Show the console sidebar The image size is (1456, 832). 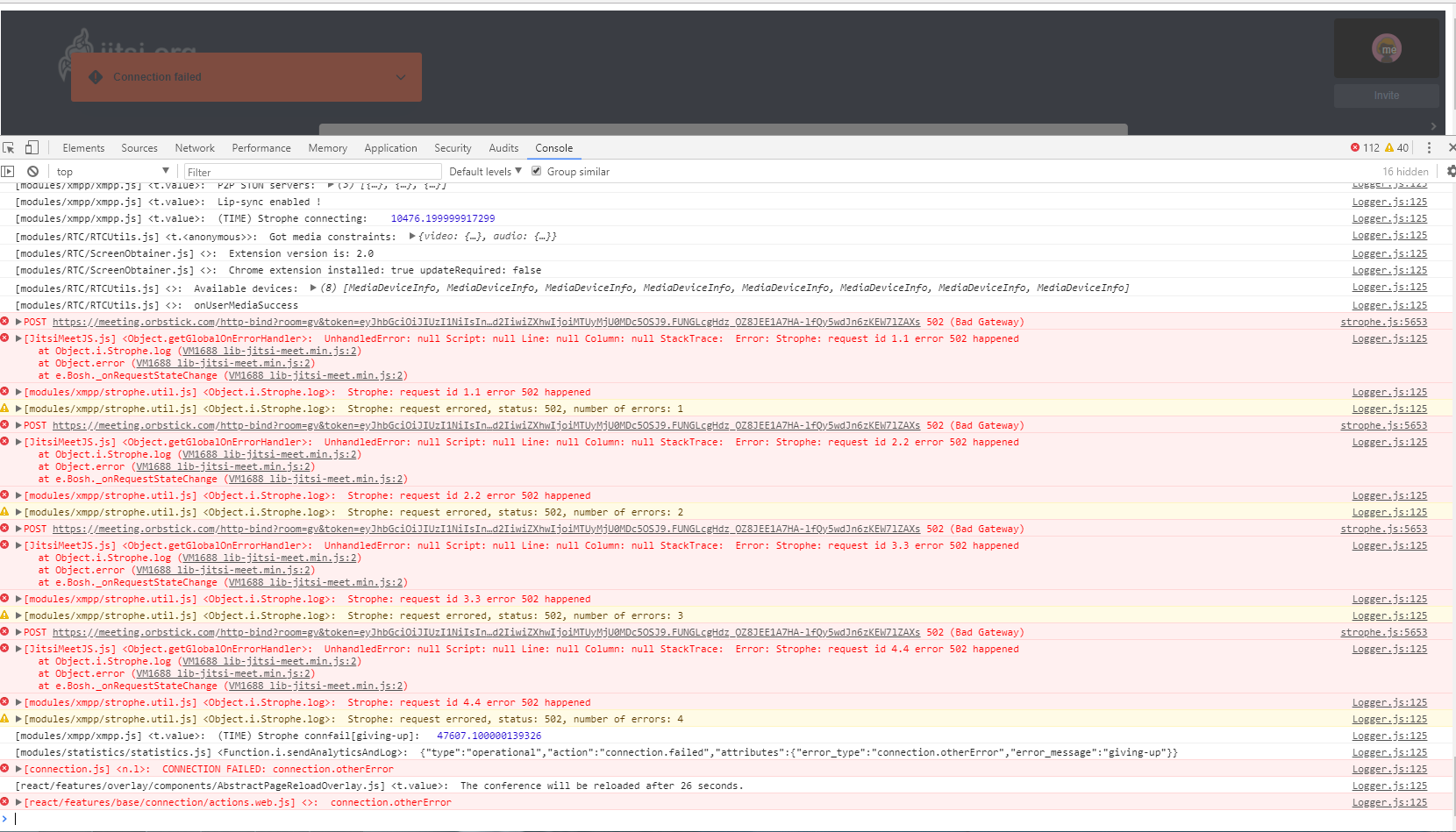pos(8,171)
